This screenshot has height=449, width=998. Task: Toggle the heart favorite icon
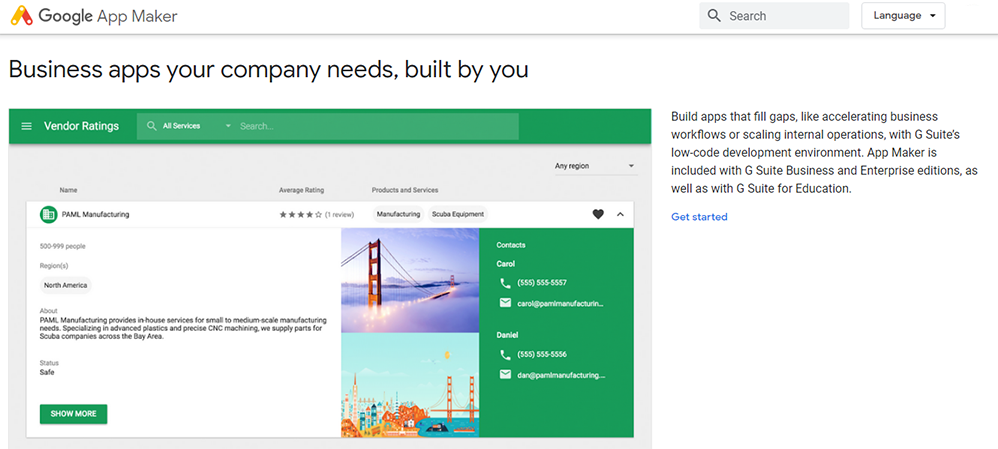coord(598,215)
